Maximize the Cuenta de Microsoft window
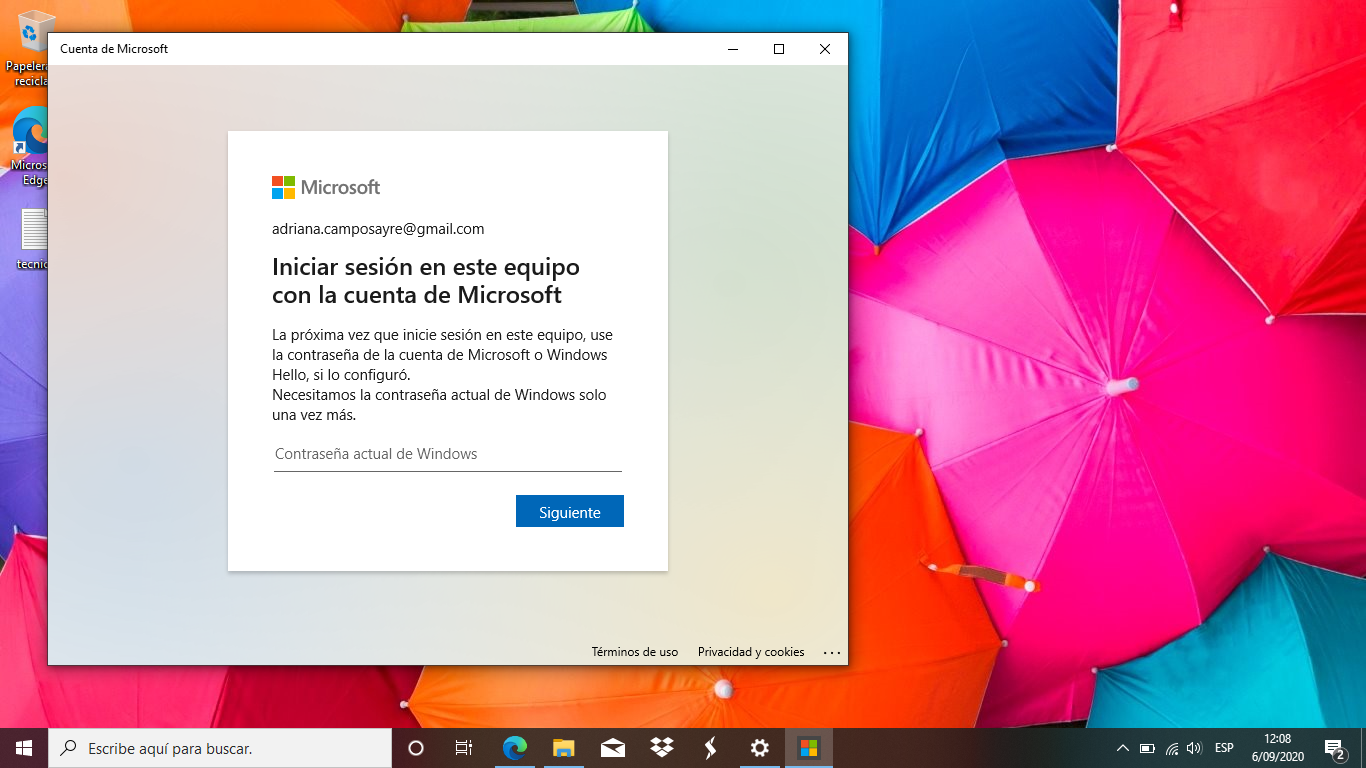 (x=779, y=49)
